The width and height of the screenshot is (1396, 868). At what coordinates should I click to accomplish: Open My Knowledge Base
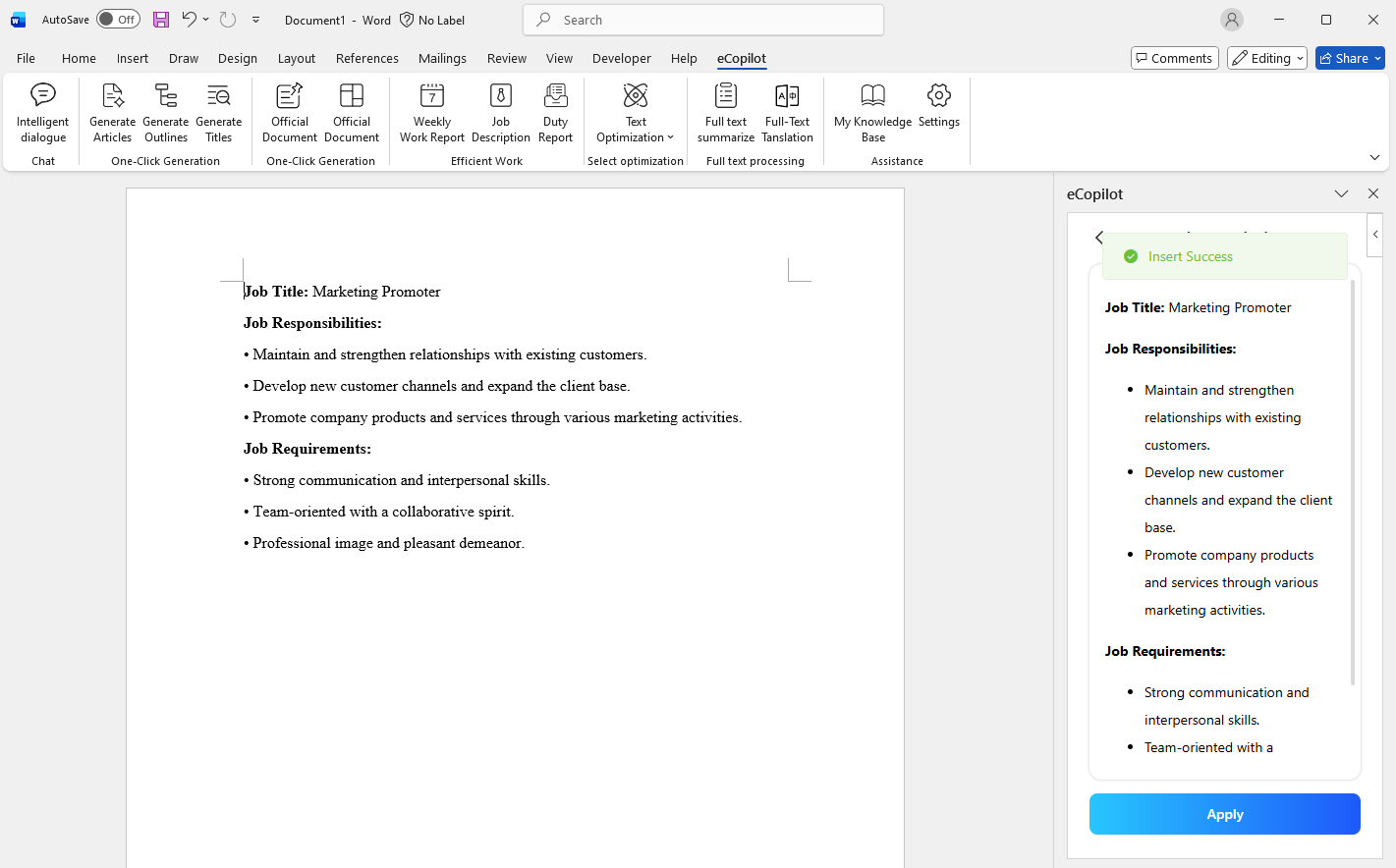[x=872, y=113]
